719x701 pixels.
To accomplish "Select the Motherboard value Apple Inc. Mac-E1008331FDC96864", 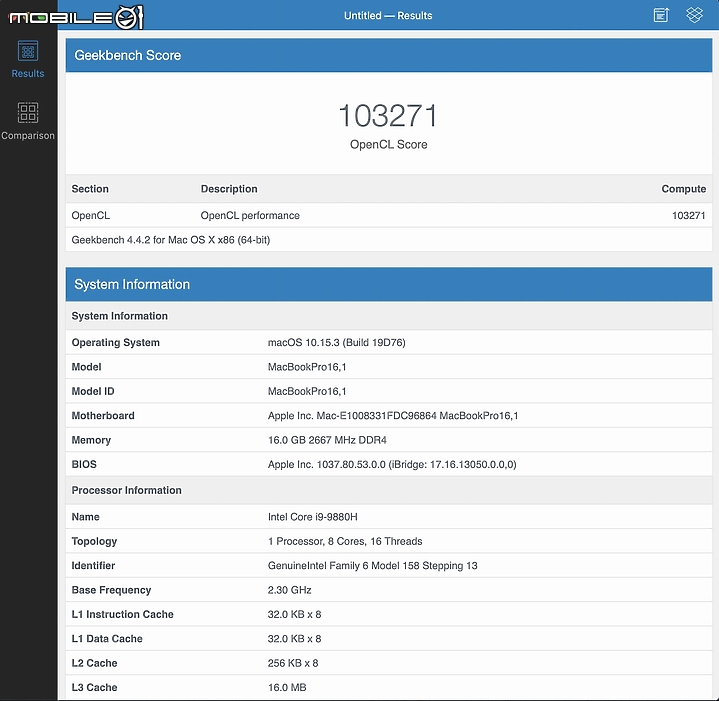I will (393, 415).
